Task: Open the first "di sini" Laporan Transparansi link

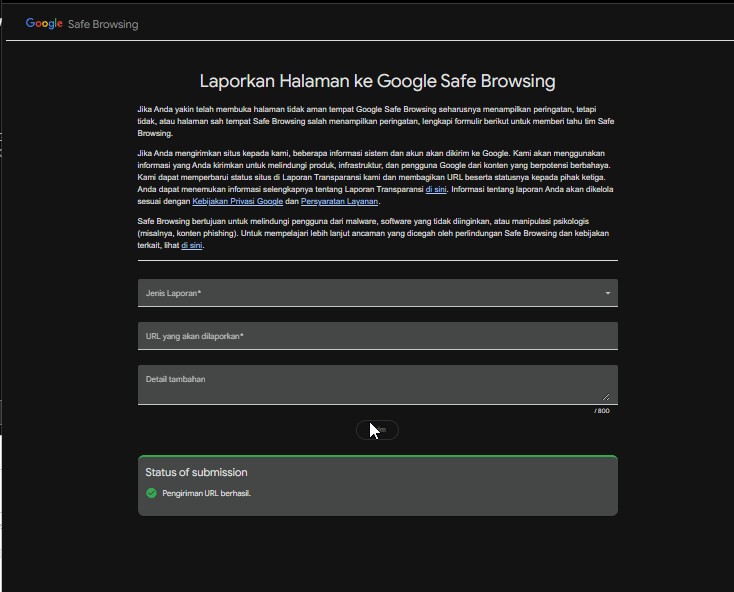Action: tap(435, 189)
